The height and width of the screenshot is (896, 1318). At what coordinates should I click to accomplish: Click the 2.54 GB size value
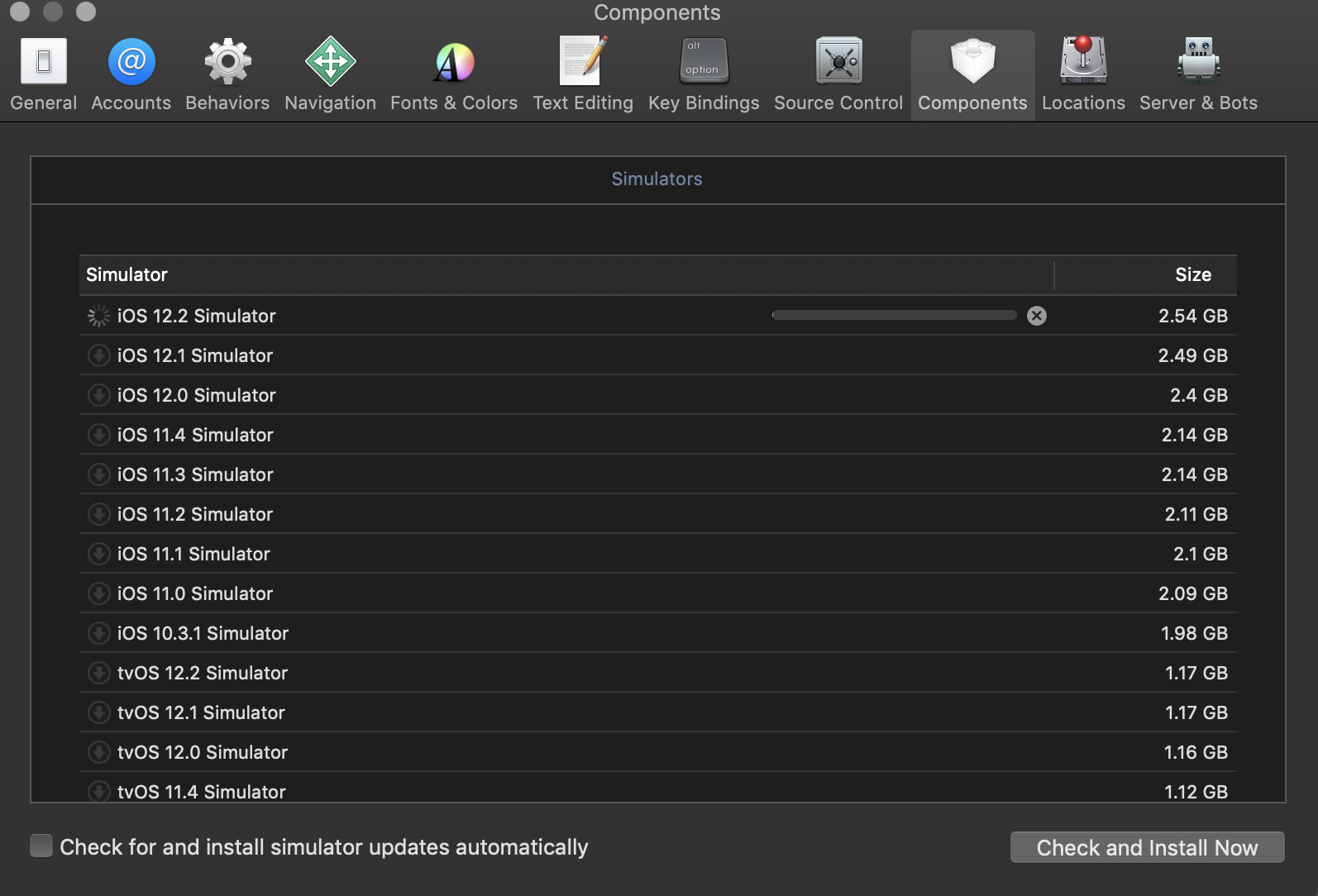(1193, 316)
